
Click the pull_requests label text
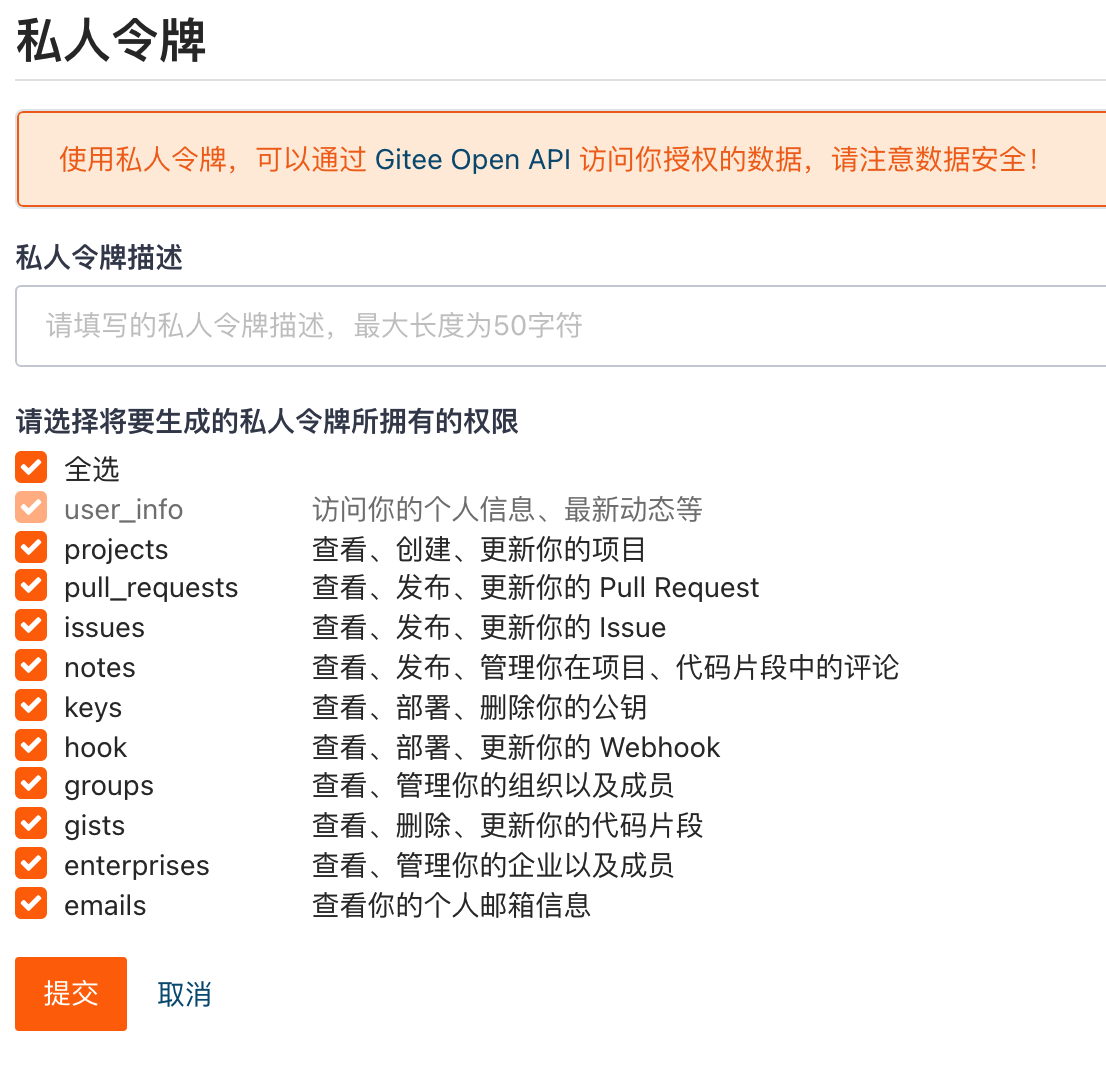(151, 588)
